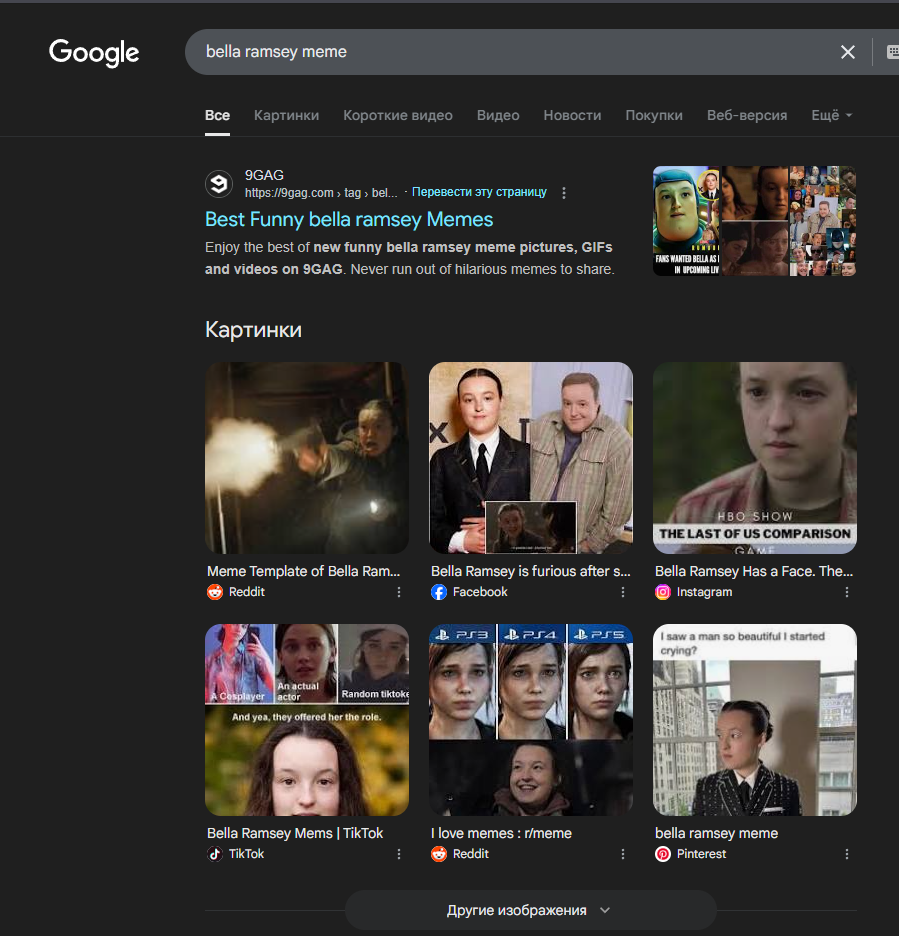Viewport: 899px width, 936px height.
Task: Open options for the Pinterest image result
Action: pyautogui.click(x=846, y=854)
